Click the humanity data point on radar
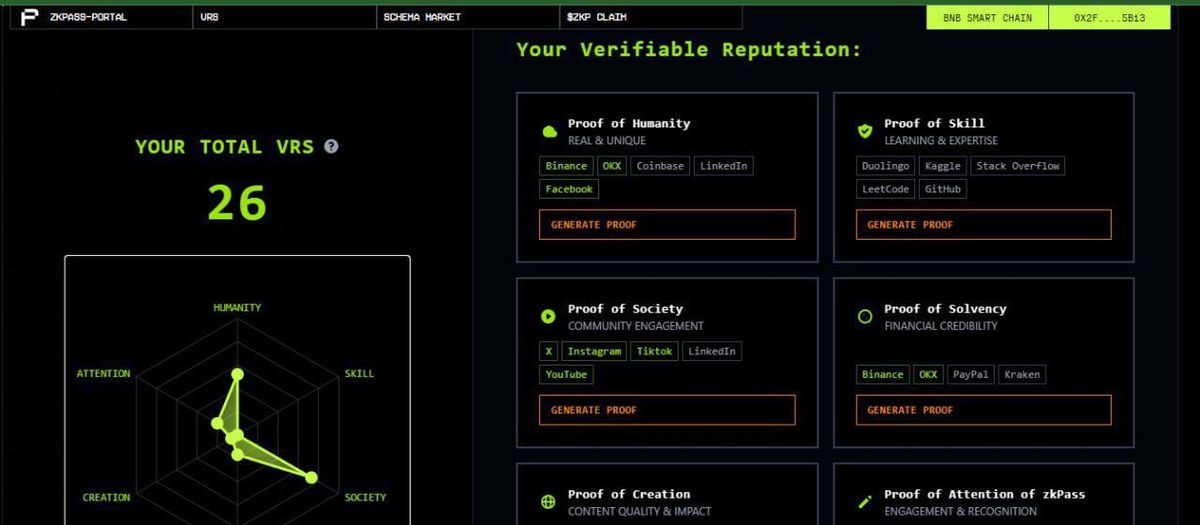This screenshot has height=525, width=1200. point(237,376)
